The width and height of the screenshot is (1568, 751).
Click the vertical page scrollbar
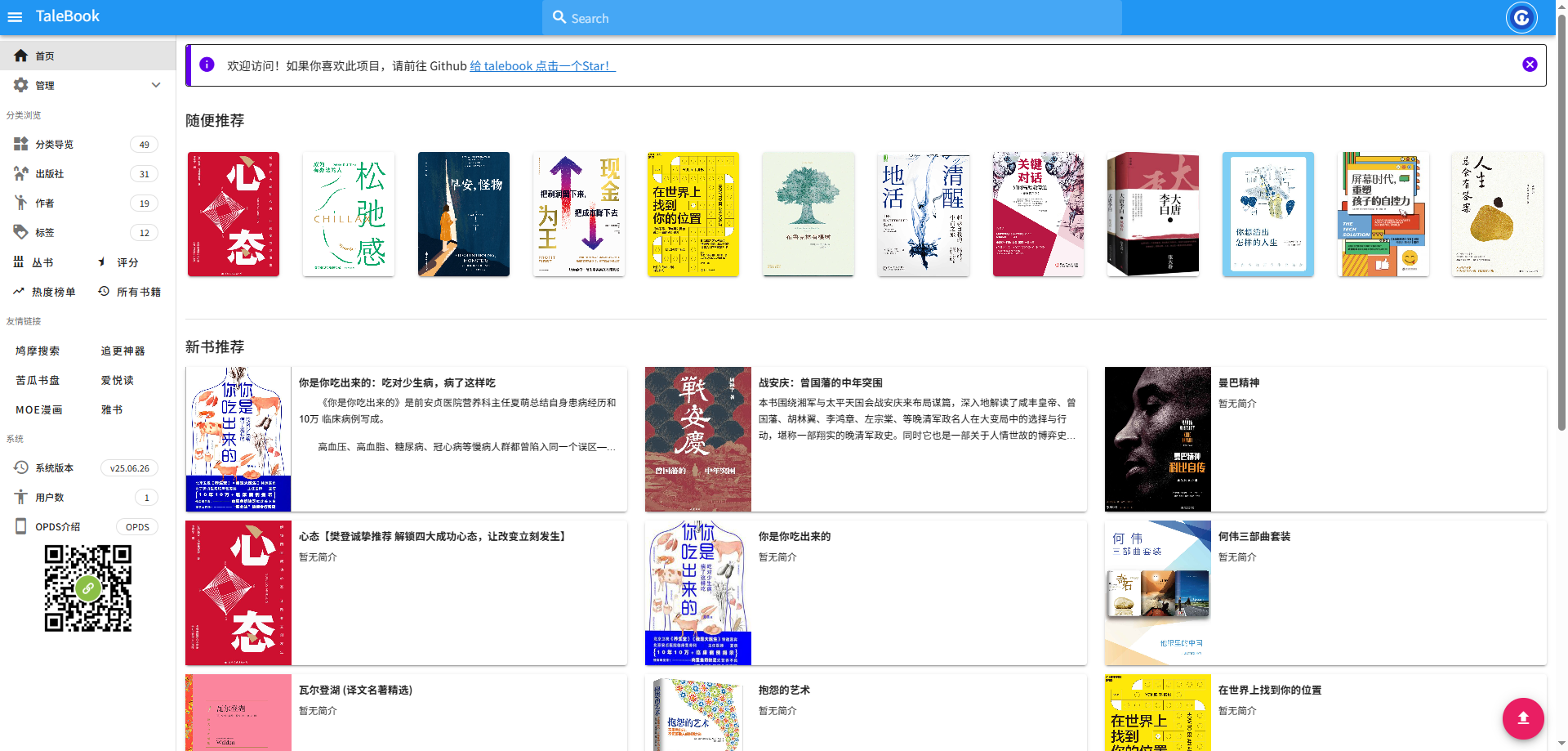click(1561, 221)
